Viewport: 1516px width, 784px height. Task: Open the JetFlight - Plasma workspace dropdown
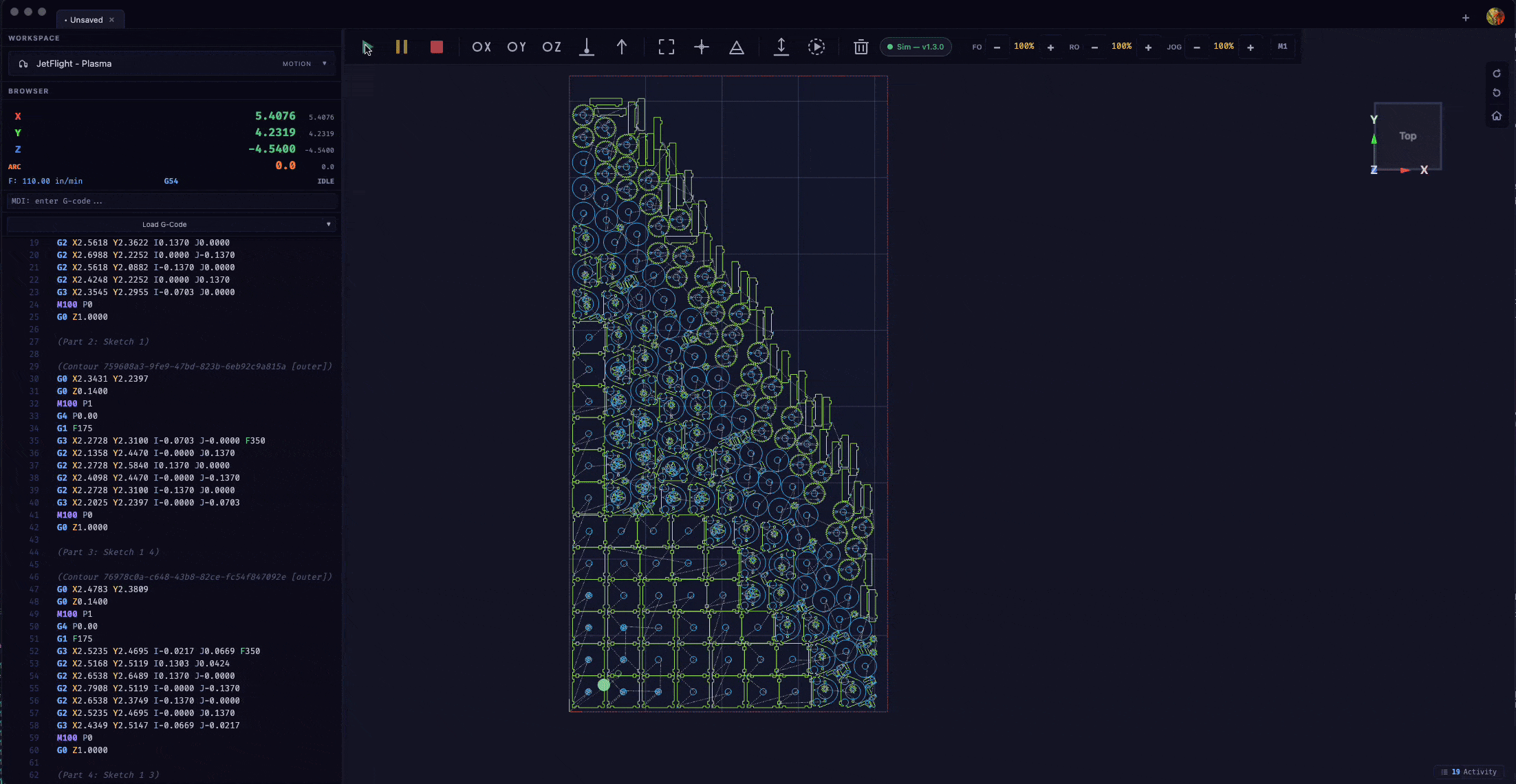[x=172, y=63]
